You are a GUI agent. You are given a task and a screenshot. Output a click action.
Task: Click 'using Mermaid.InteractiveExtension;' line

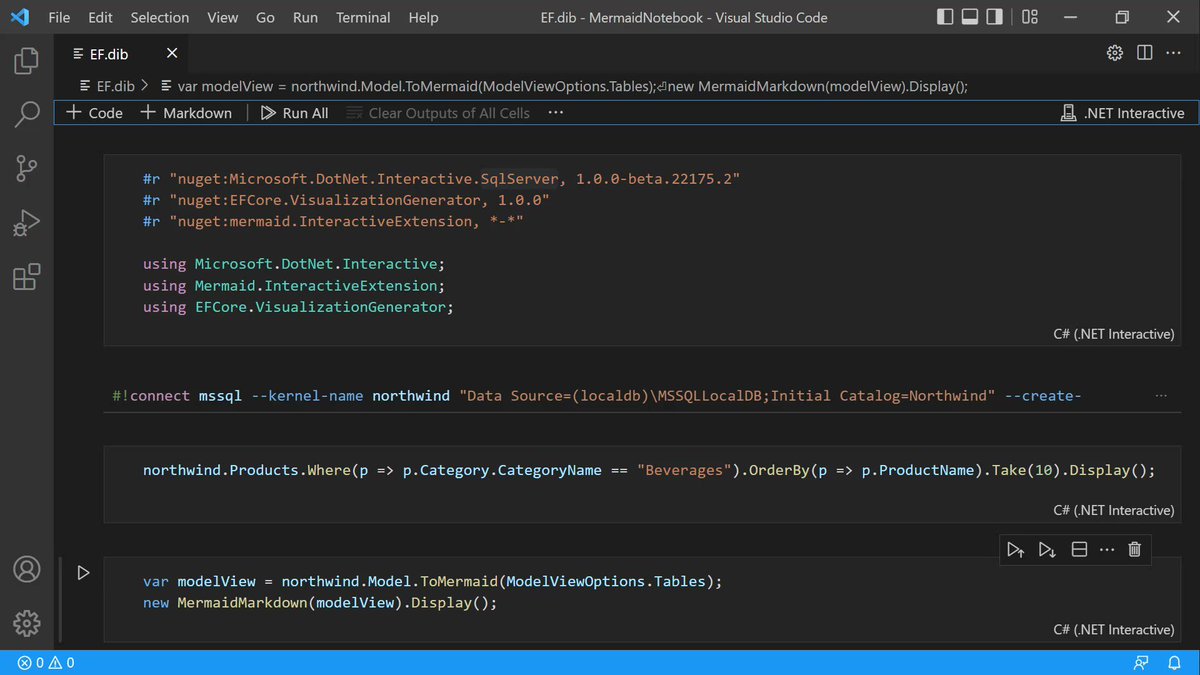pyautogui.click(x=294, y=286)
